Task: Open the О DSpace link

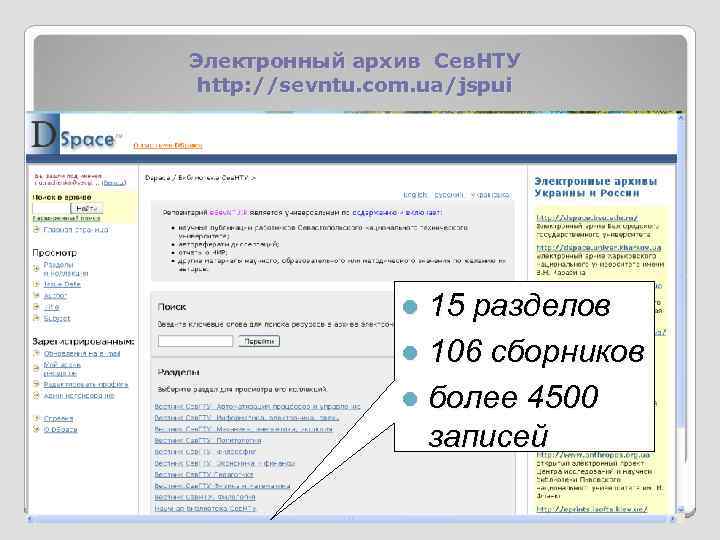Action: [x=61, y=429]
